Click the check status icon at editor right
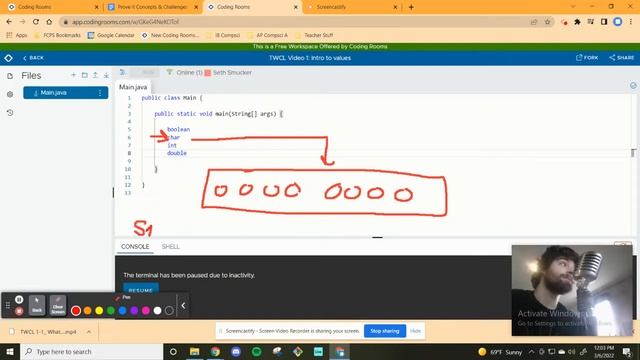Viewport: 640px width, 360px height. [x=633, y=86]
